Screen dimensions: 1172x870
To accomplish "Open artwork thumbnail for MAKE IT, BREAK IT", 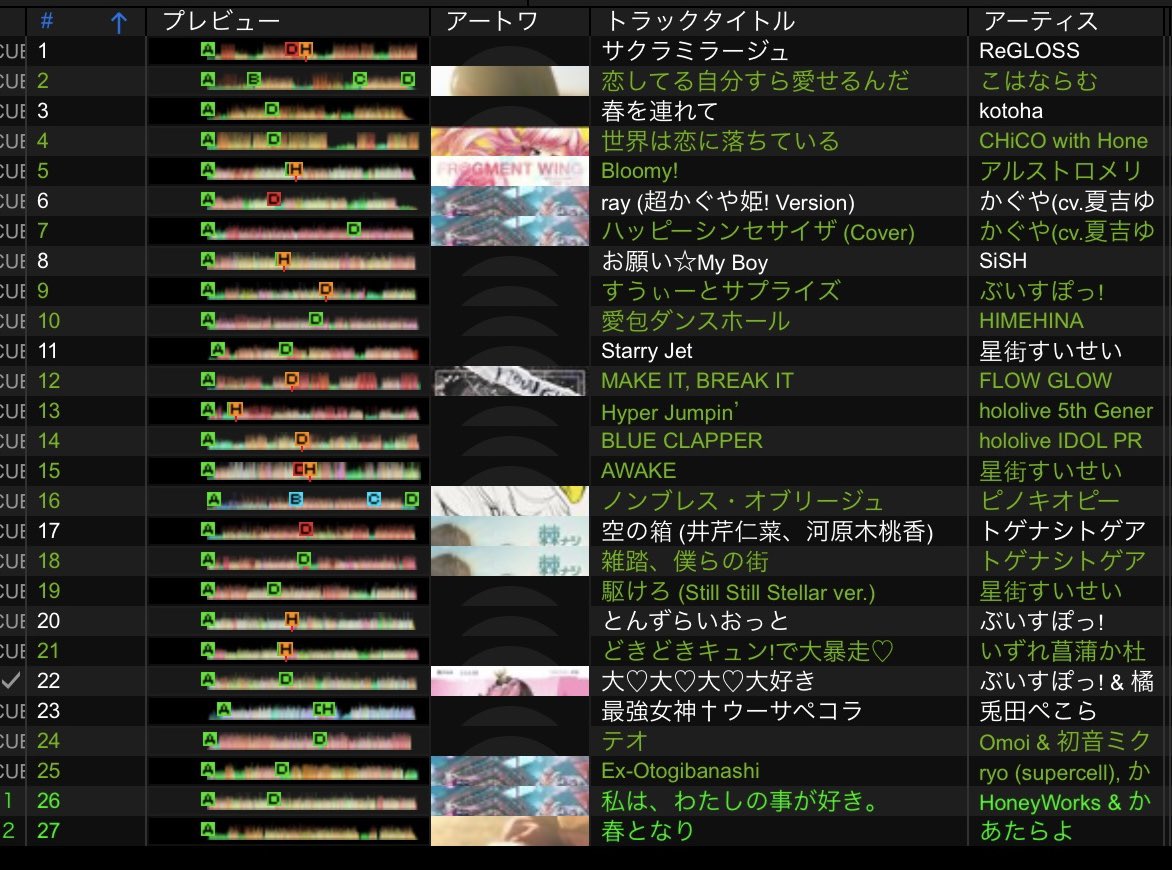I will pyautogui.click(x=510, y=380).
